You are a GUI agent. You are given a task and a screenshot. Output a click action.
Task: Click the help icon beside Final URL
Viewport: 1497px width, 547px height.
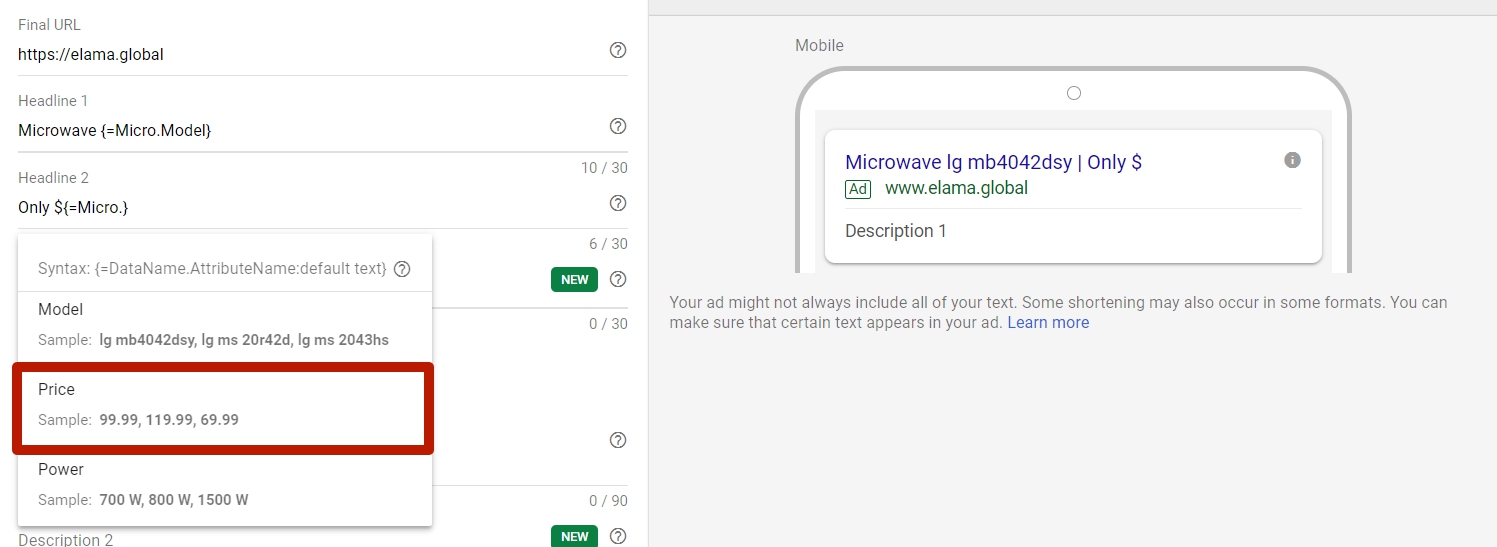point(618,50)
